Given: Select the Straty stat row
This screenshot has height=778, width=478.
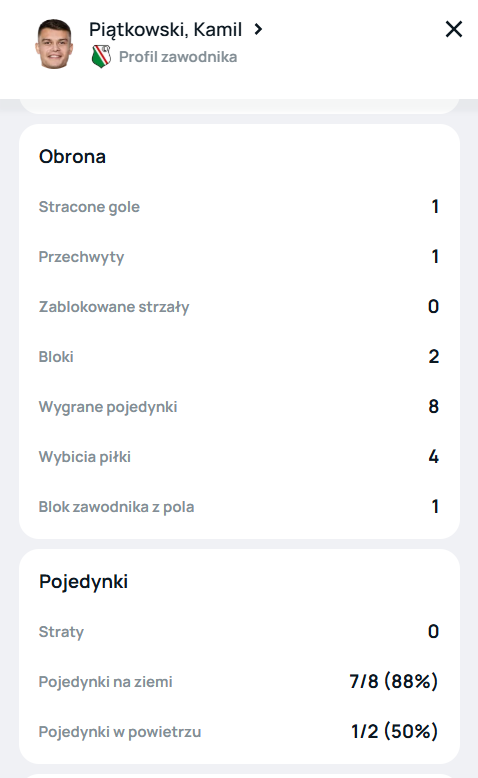Looking at the screenshot, I should point(239,632).
